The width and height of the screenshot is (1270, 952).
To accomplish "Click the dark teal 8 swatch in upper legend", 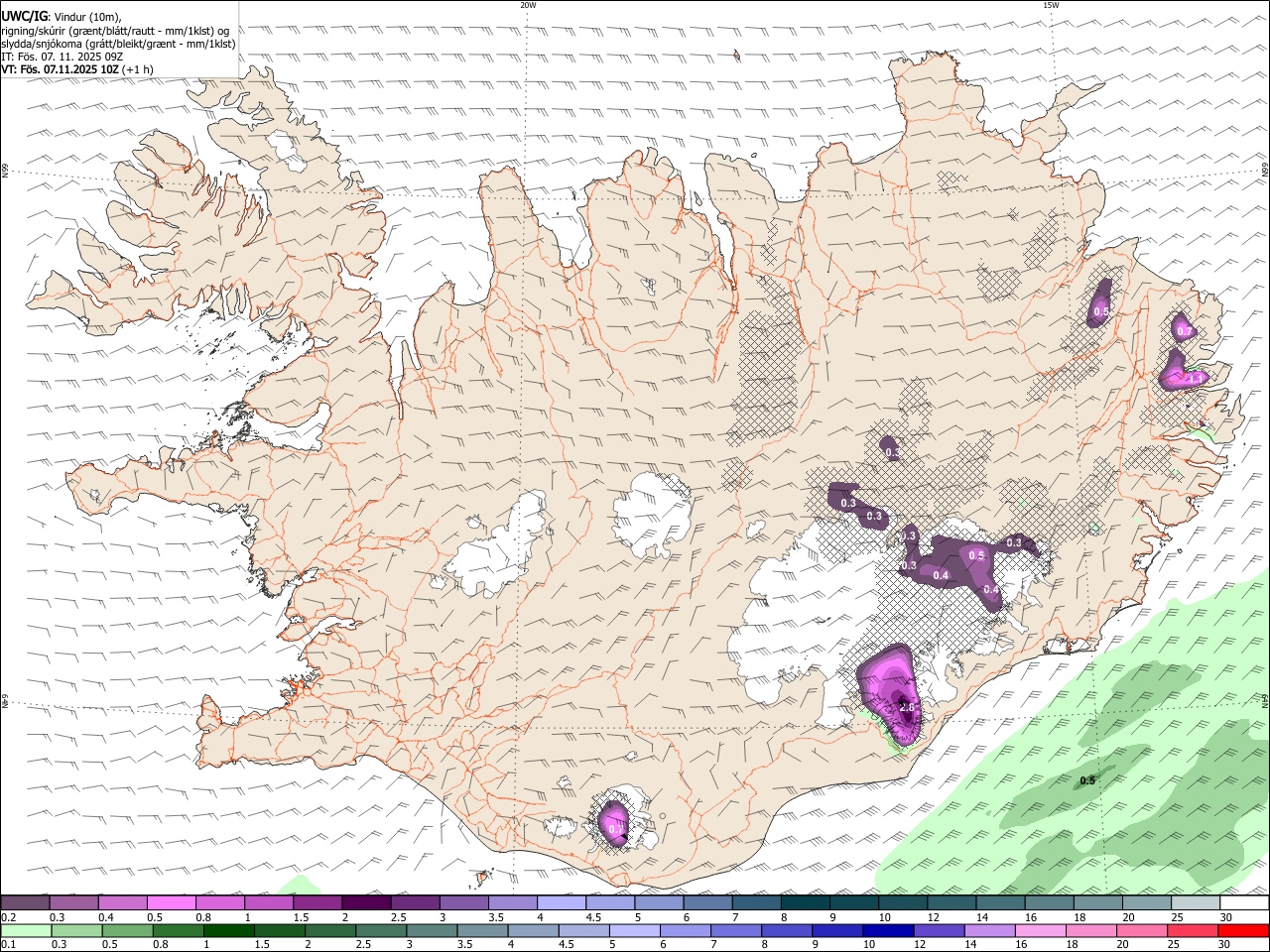I will pos(805,902).
